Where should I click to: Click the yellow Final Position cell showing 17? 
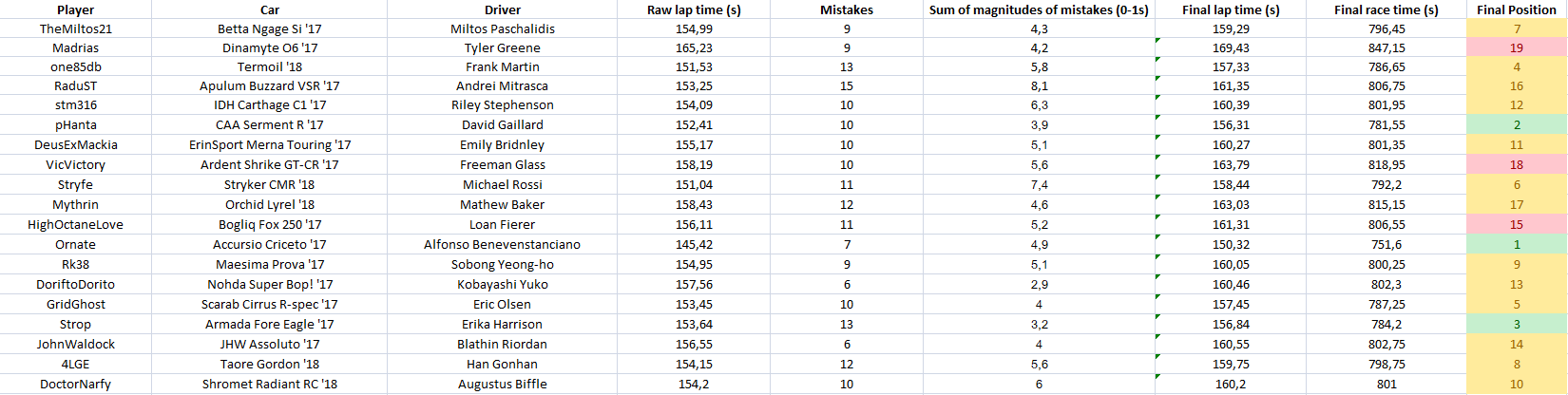pos(1516,204)
